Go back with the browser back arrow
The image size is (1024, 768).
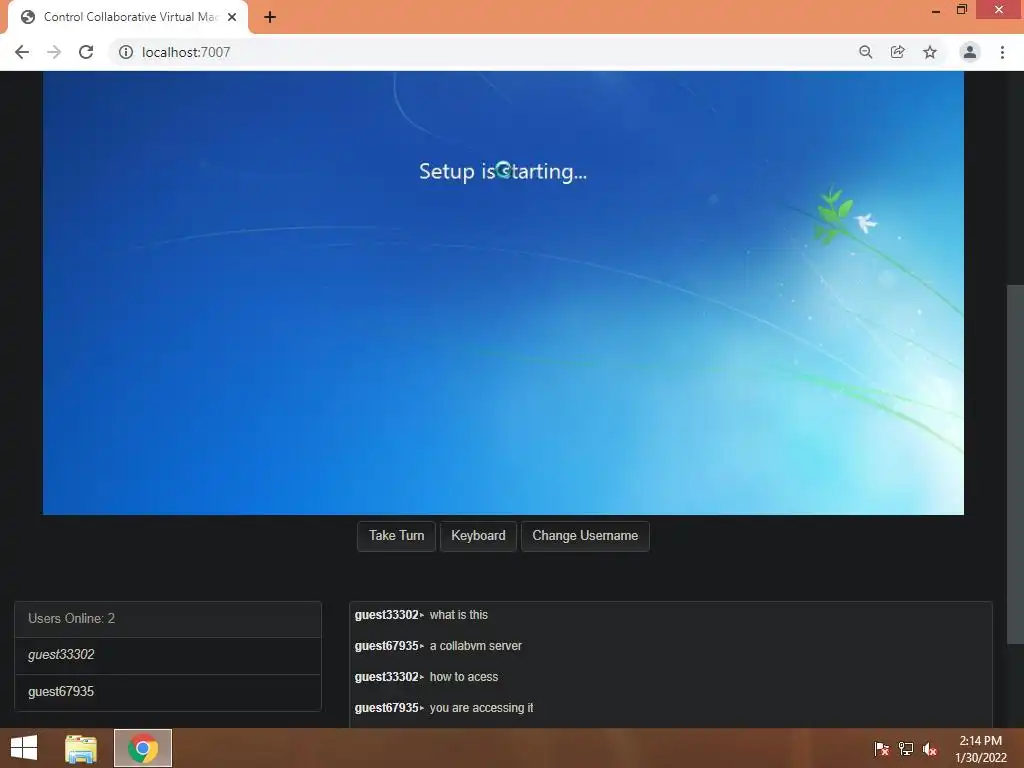pyautogui.click(x=22, y=52)
